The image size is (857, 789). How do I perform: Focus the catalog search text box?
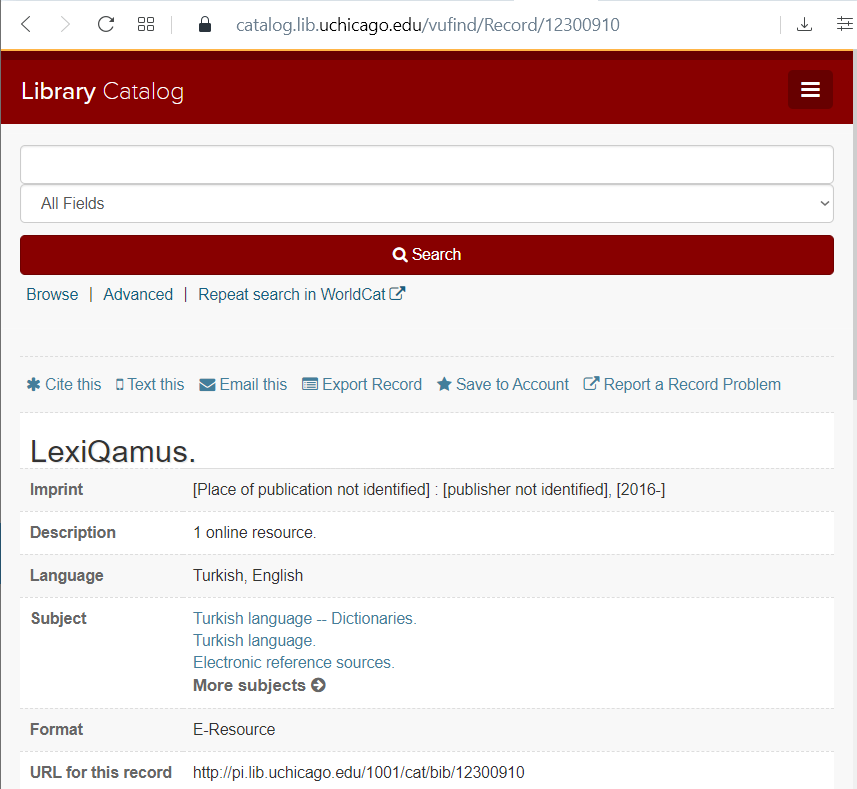click(x=427, y=164)
